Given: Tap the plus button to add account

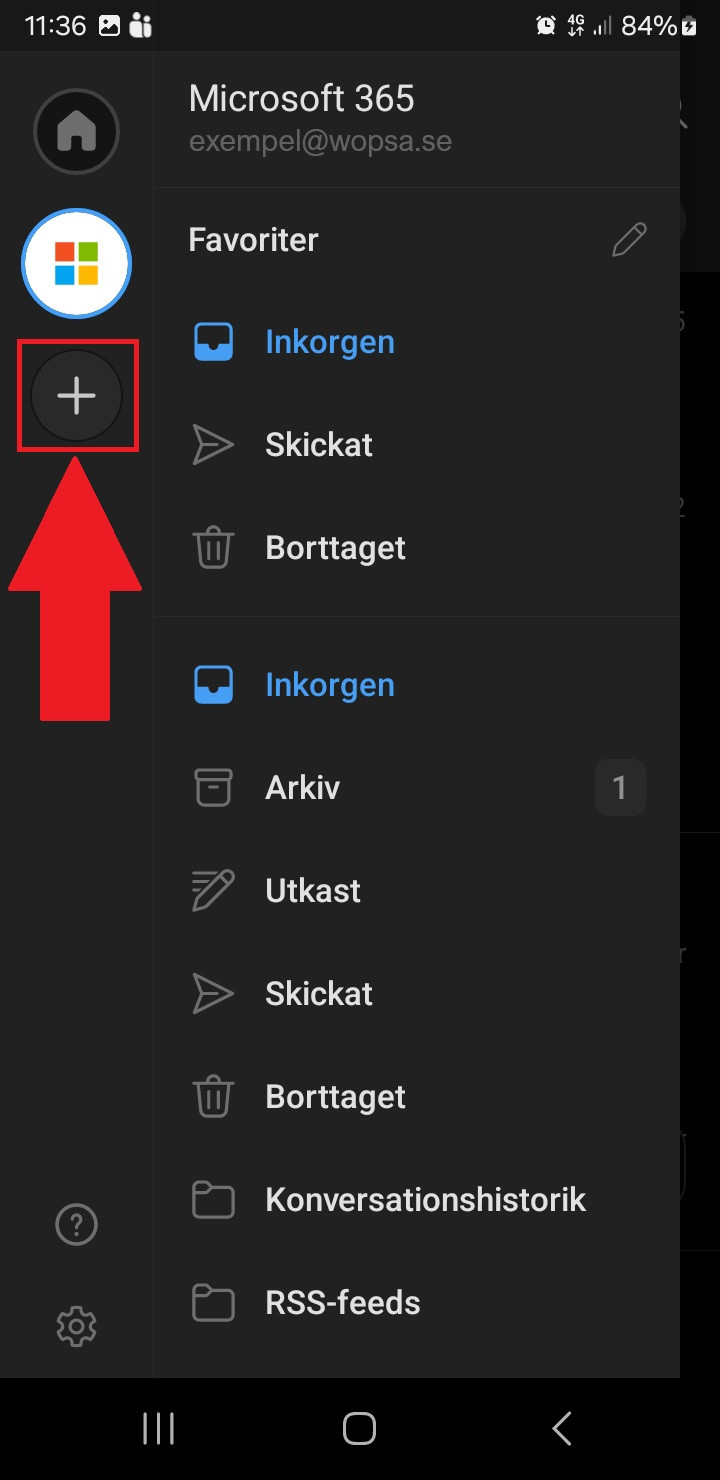Looking at the screenshot, I should (x=77, y=397).
